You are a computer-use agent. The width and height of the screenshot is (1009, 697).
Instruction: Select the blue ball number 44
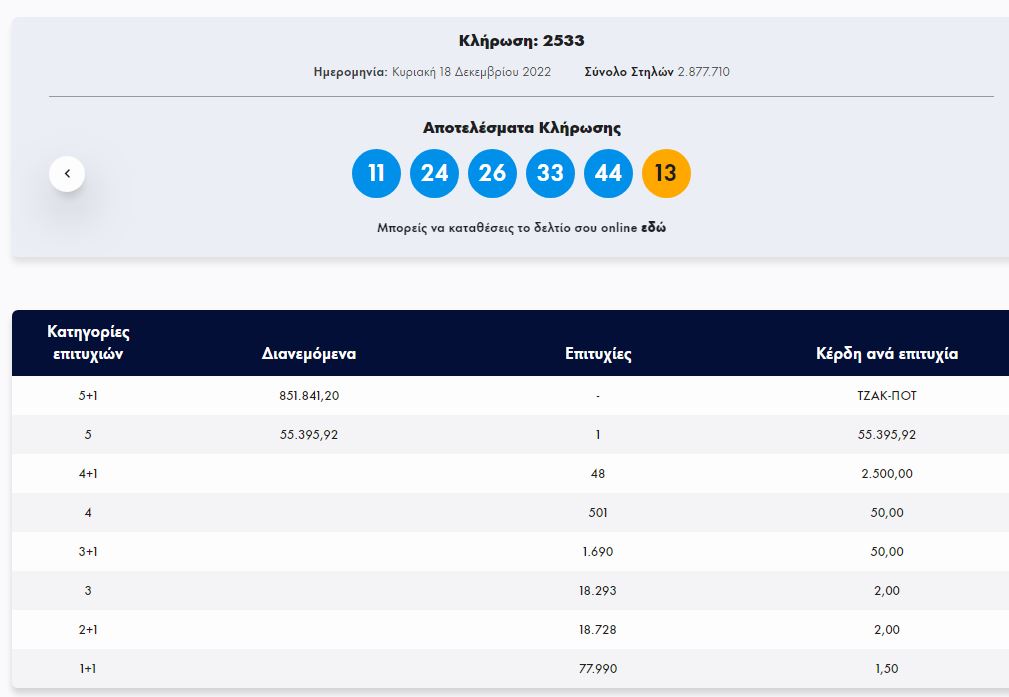[608, 174]
